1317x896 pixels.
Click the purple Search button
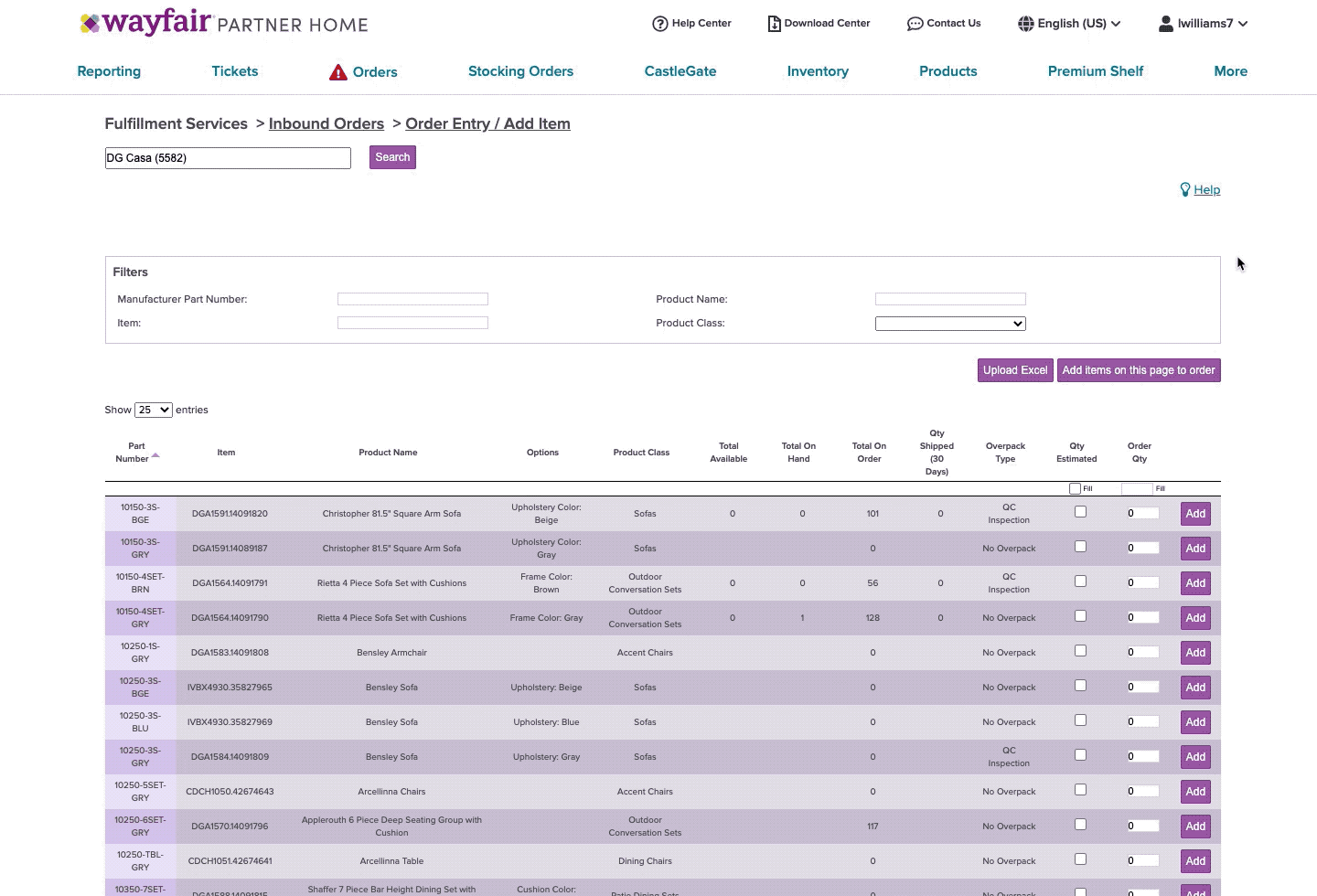click(392, 157)
